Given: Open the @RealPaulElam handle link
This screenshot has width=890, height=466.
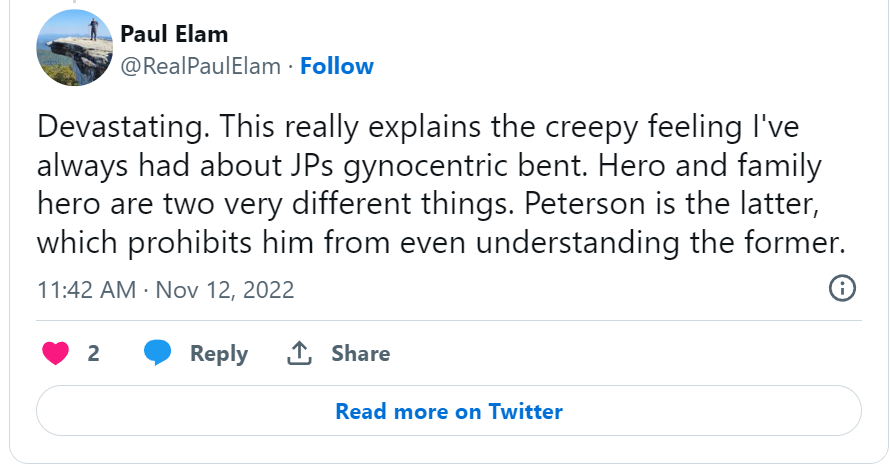Looking at the screenshot, I should pos(200,67).
